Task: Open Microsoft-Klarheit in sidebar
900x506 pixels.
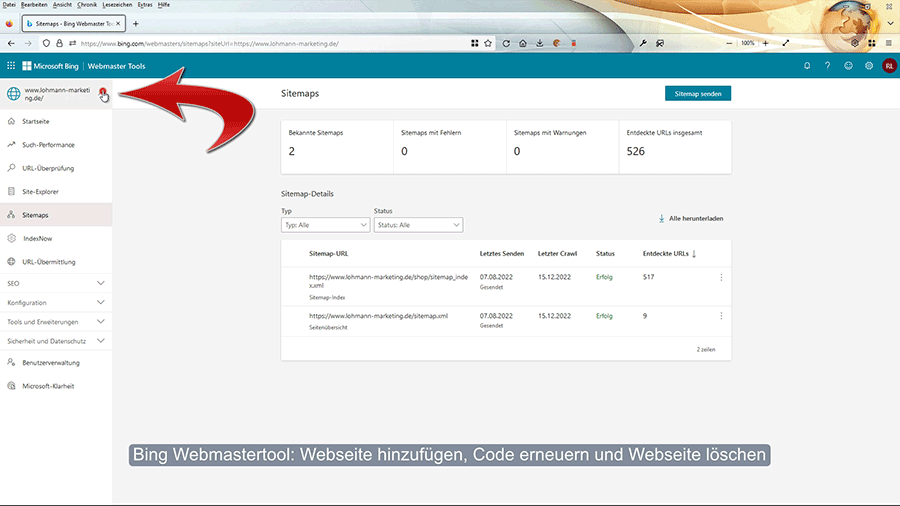Action: pyautogui.click(x=56, y=387)
